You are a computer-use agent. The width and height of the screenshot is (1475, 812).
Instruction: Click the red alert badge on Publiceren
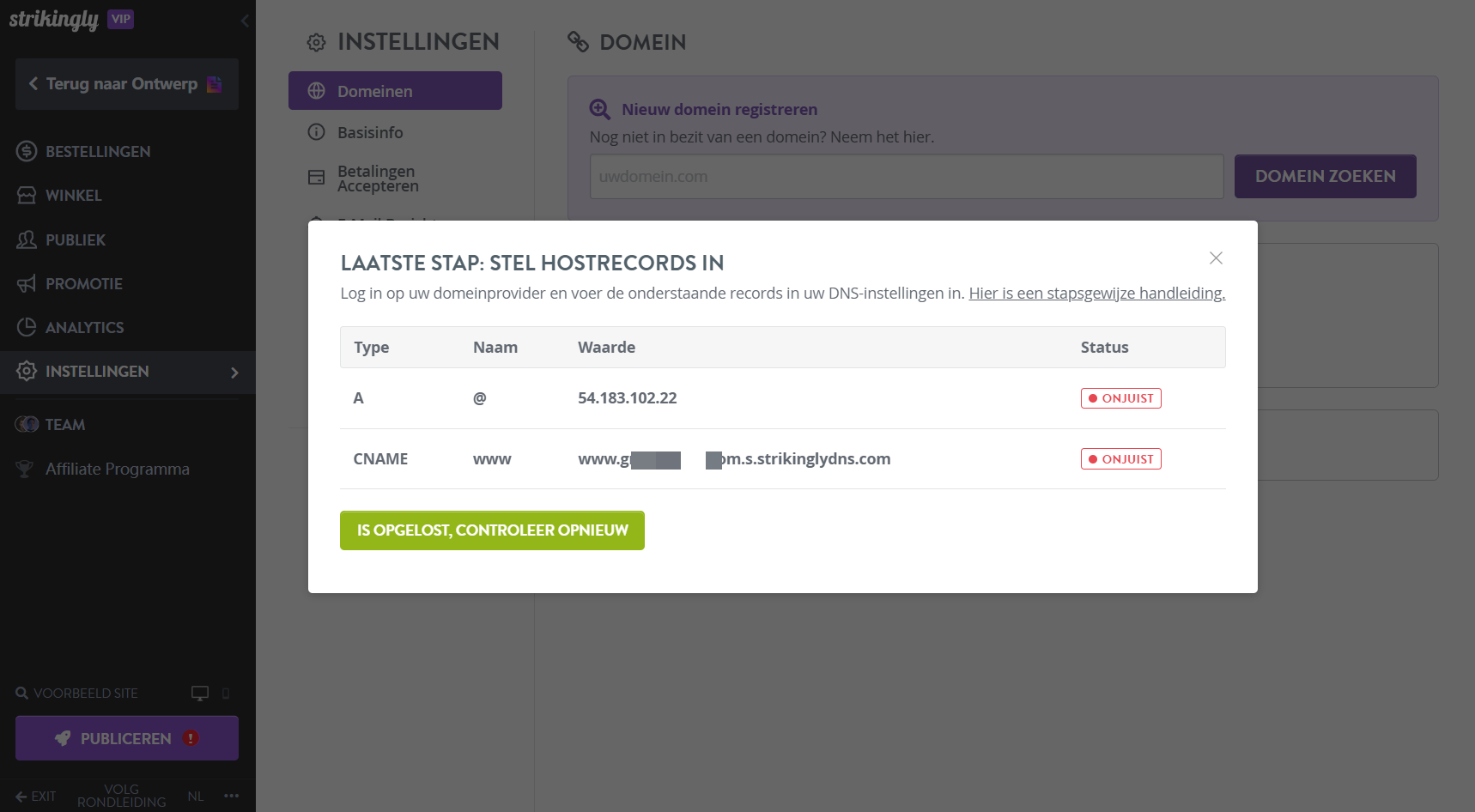point(191,738)
